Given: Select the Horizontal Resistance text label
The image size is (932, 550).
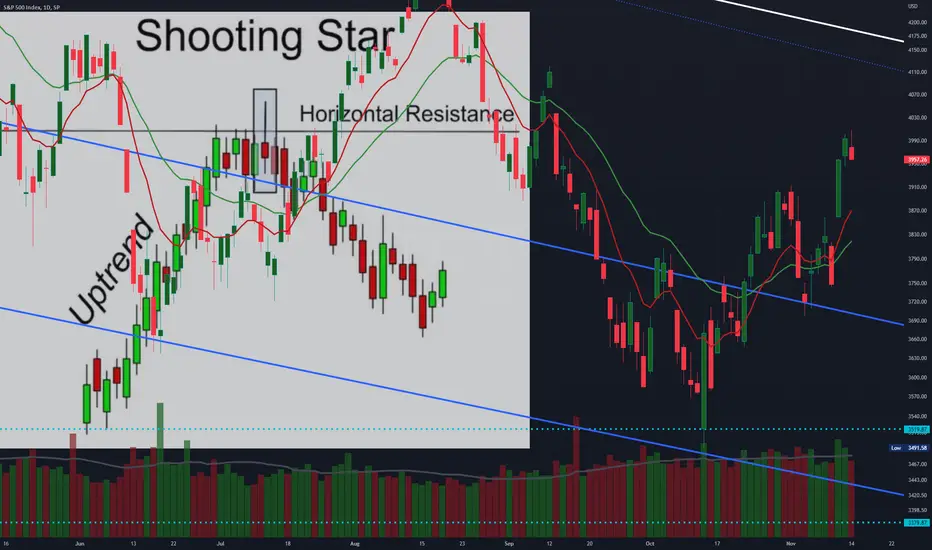Looking at the screenshot, I should (407, 114).
